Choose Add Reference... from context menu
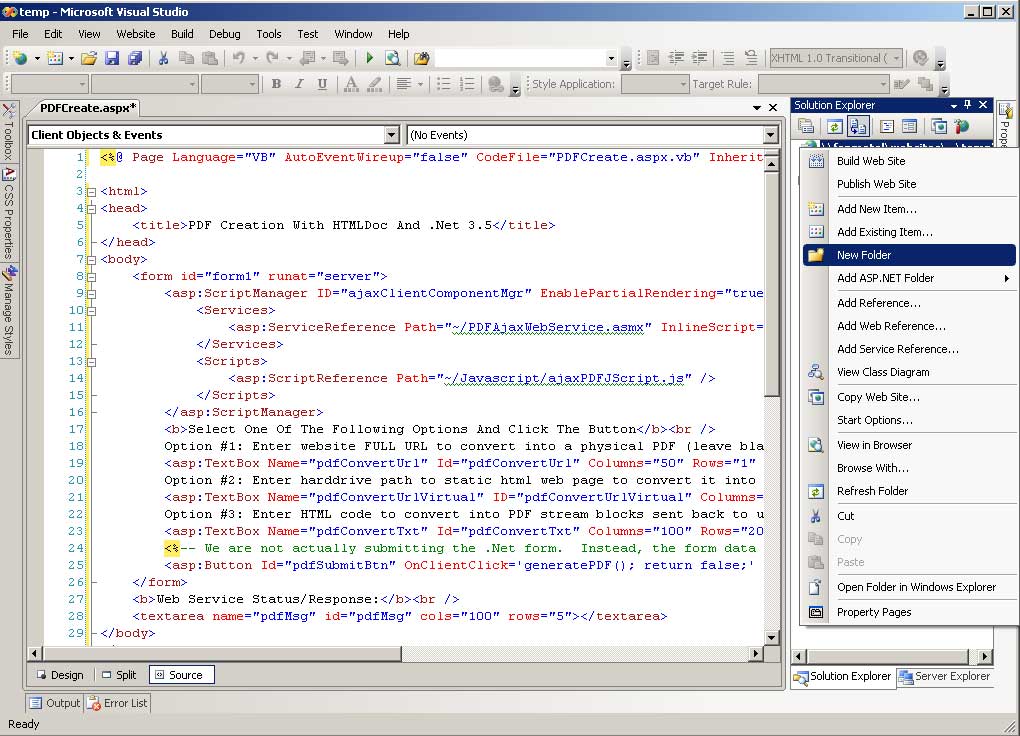The image size is (1020, 736). tap(909, 303)
